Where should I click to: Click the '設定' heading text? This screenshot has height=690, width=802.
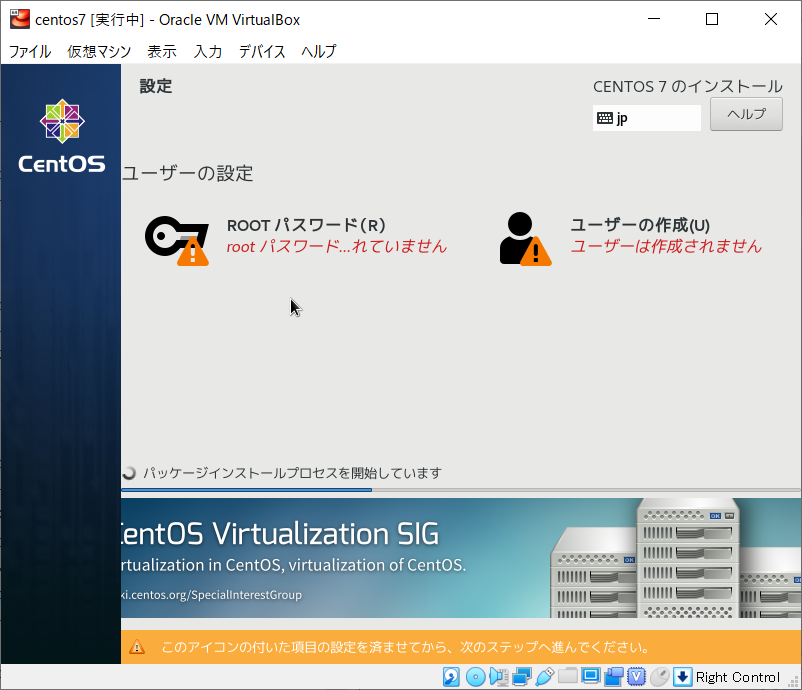click(x=156, y=86)
